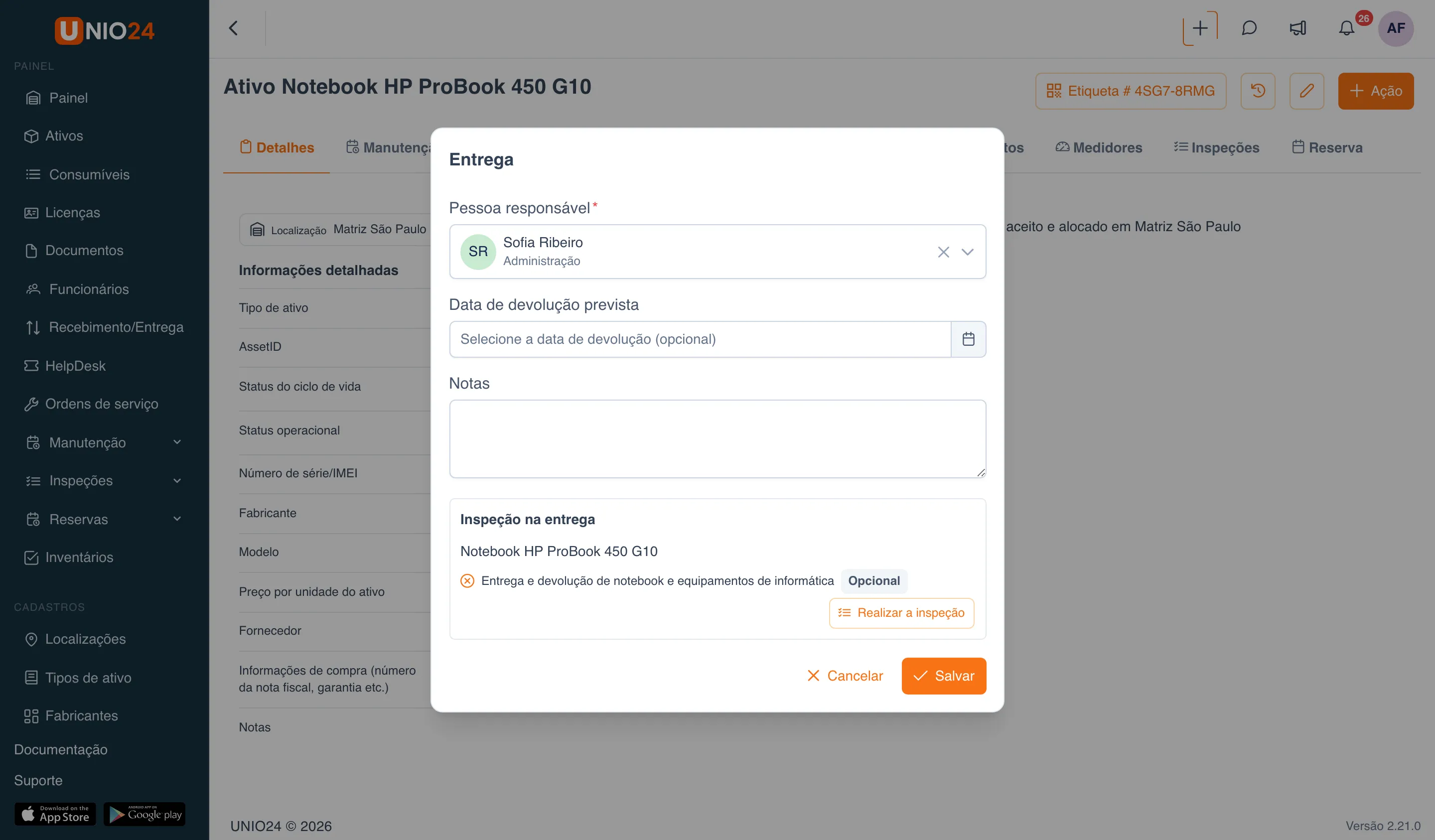
Task: Click the history icon button next to Etiqueta
Action: click(1258, 91)
